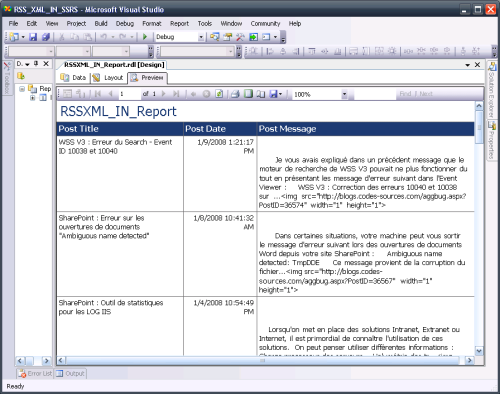The height and width of the screenshot is (394, 500).
Task: Click the Post Date column header
Action: pyautogui.click(x=220, y=129)
